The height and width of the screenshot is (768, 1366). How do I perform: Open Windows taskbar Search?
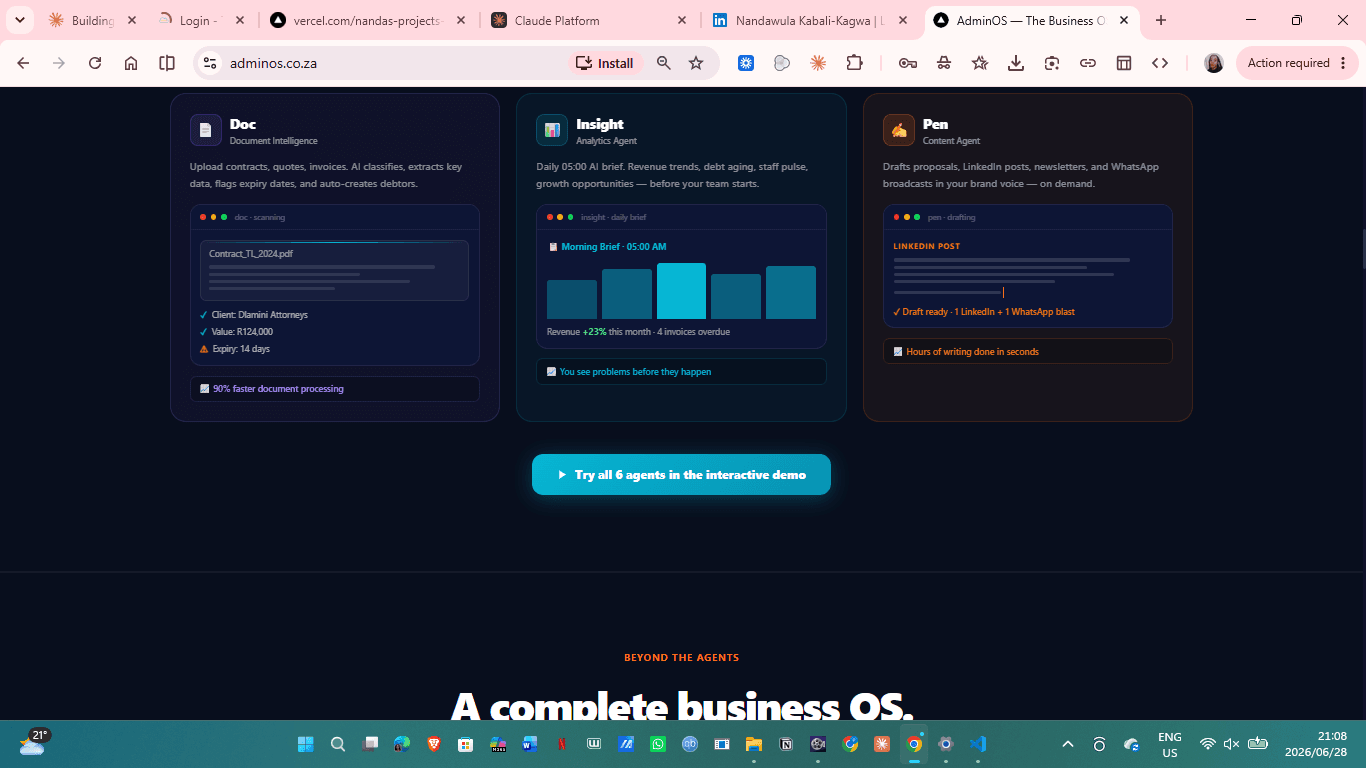338,744
